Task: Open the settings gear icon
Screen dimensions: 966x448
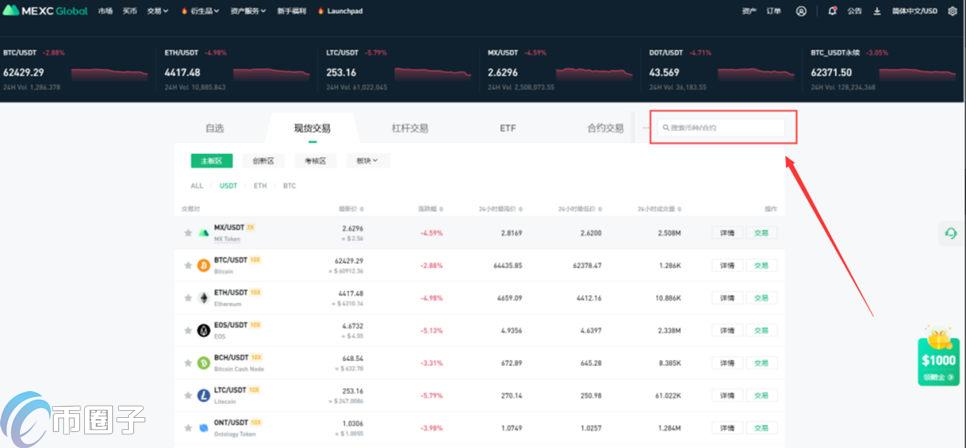Action: tap(952, 11)
